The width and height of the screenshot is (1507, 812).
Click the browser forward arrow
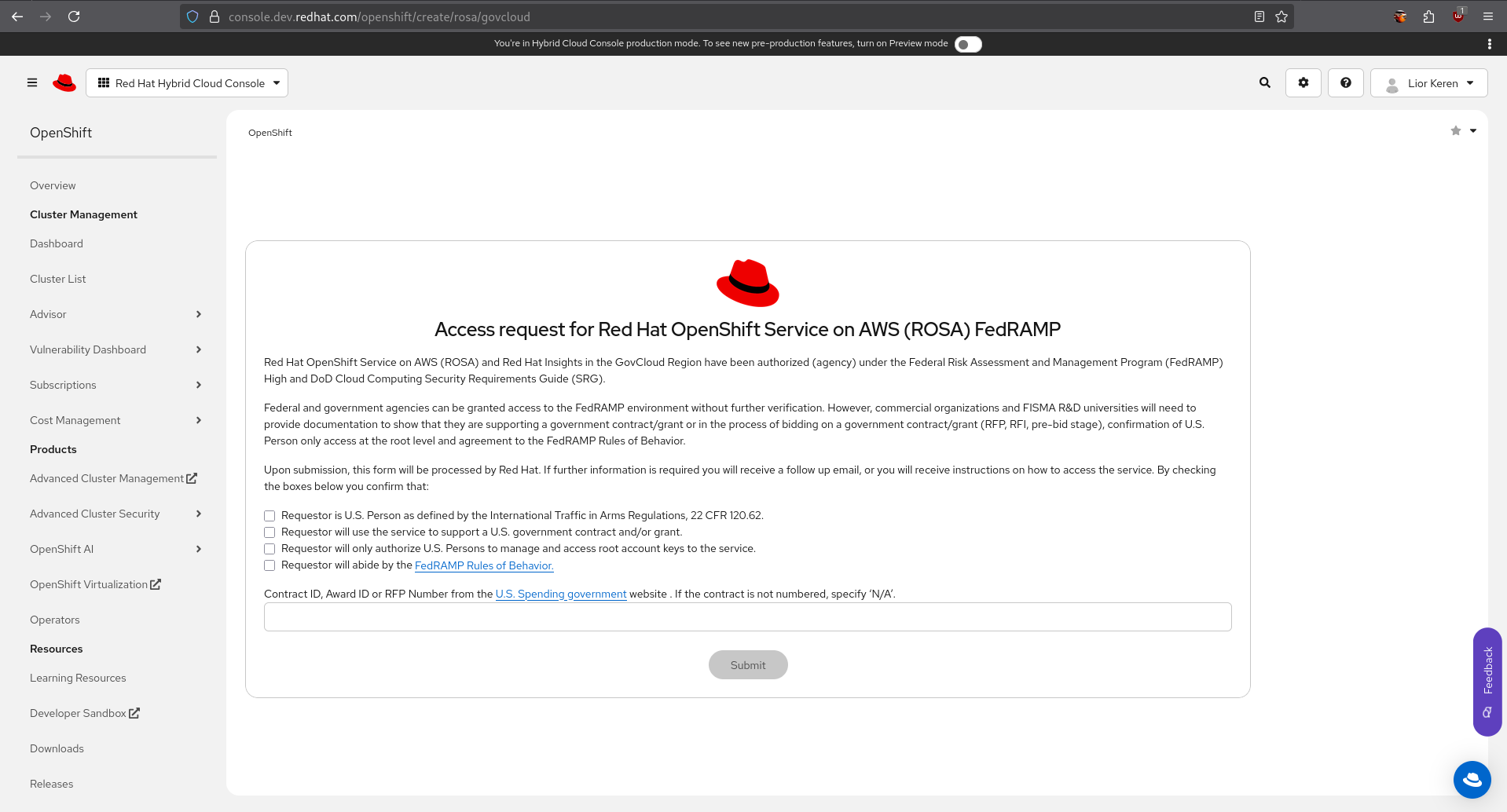[46, 16]
